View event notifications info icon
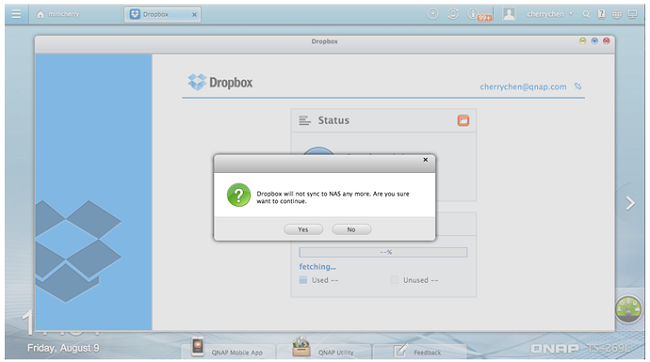This screenshot has width=650, height=362. click(473, 14)
